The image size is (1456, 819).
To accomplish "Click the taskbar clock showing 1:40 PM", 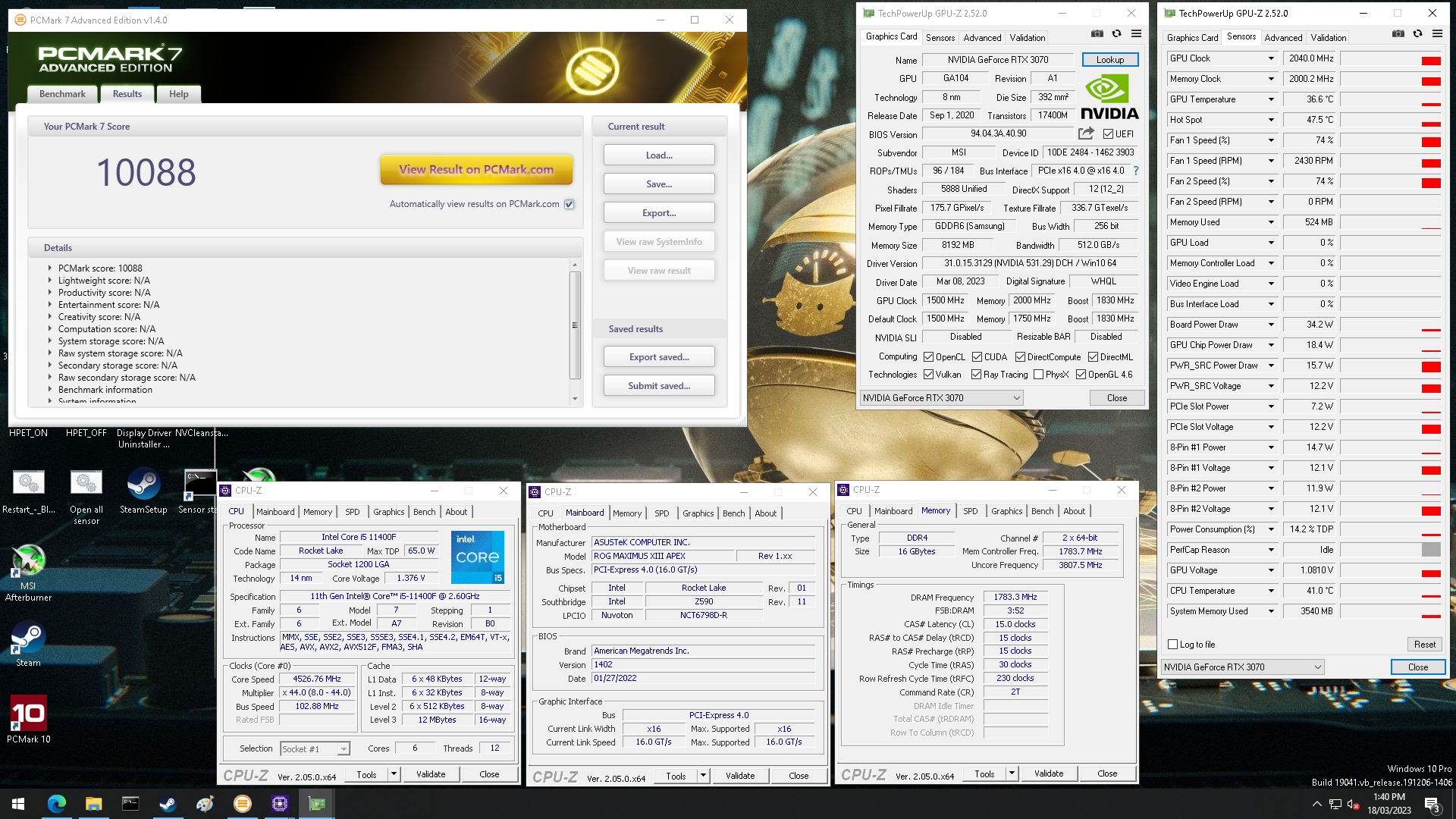I will tap(1389, 804).
